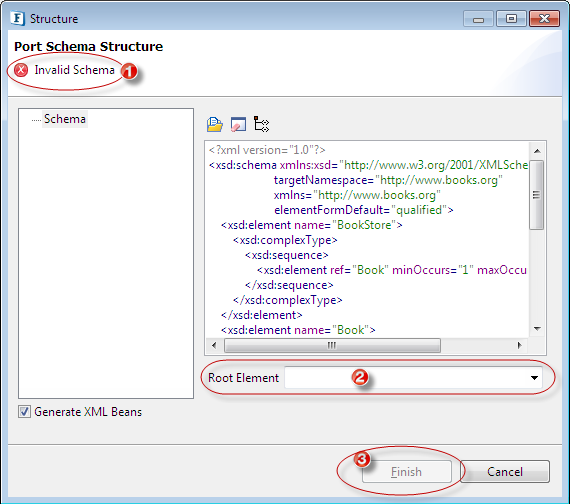570x504 pixels.
Task: Maximize the Structure dialog window
Action: (x=511, y=19)
